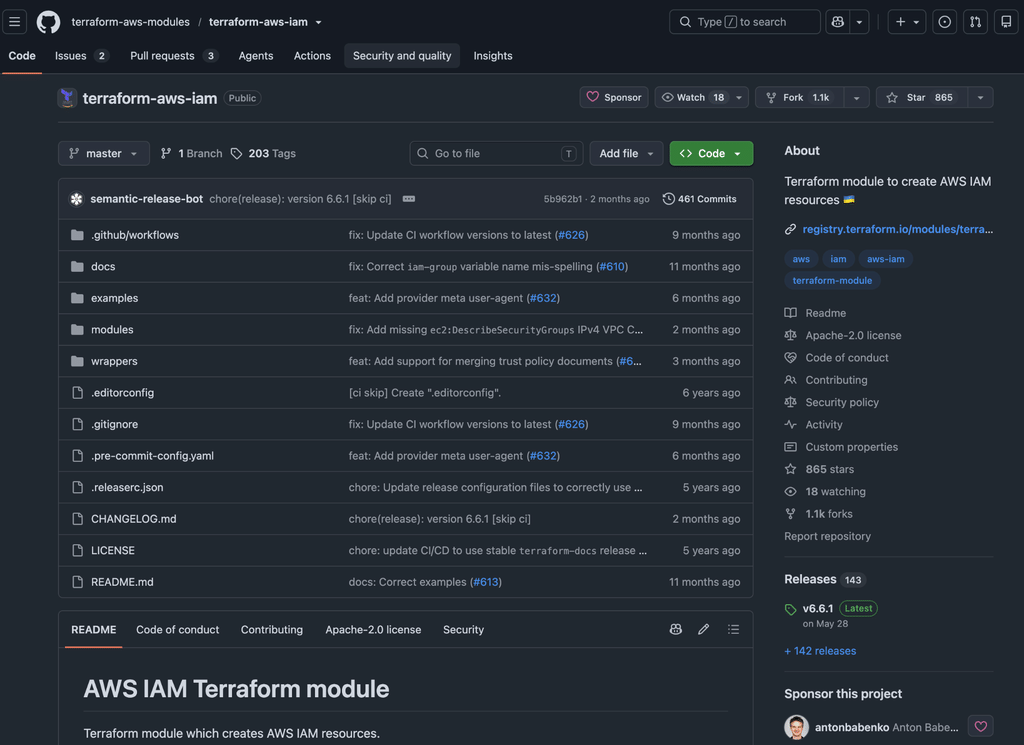Switch to the Issues tab
1024x745 pixels.
point(81,55)
